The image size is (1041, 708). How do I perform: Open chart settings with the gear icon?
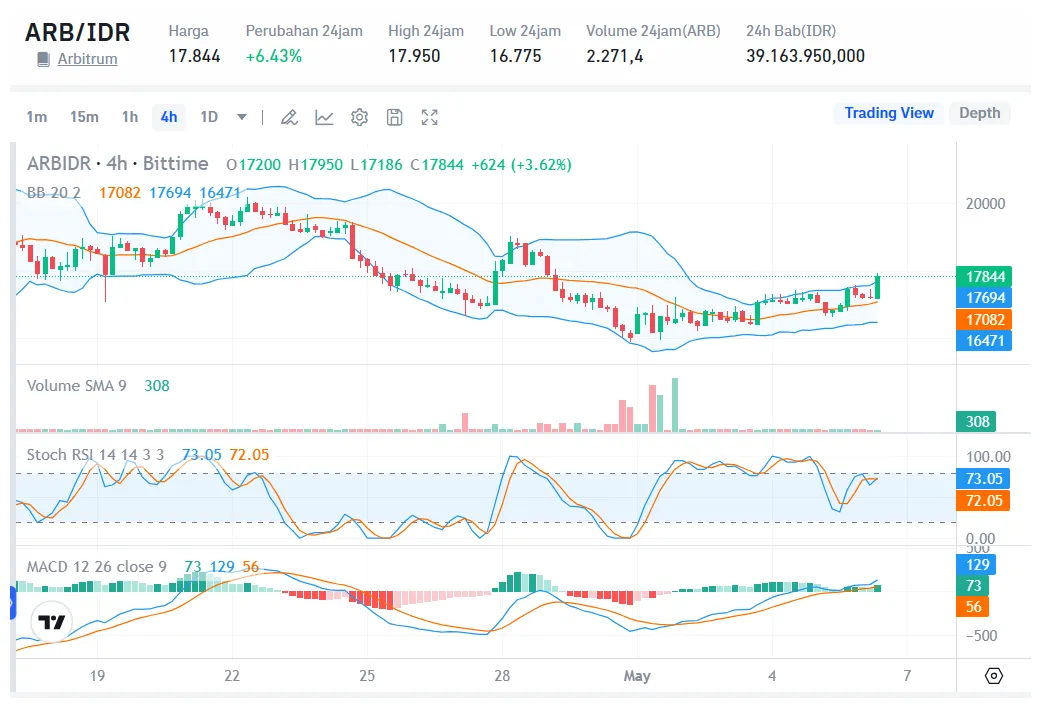pyautogui.click(x=359, y=117)
